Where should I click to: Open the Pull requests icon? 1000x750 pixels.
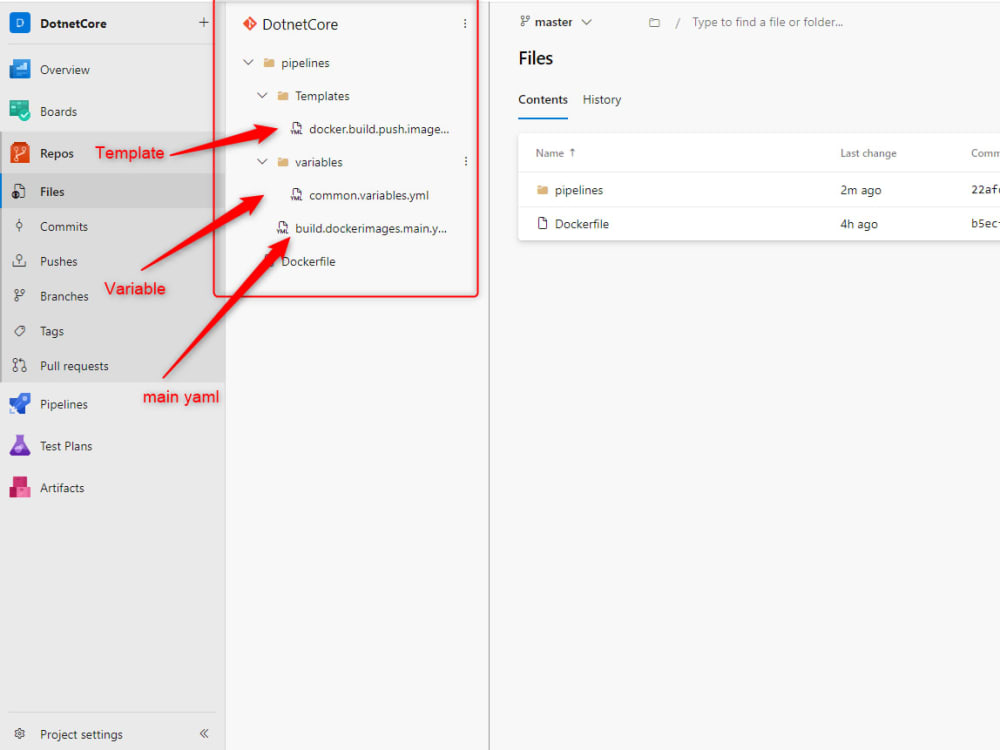point(22,366)
